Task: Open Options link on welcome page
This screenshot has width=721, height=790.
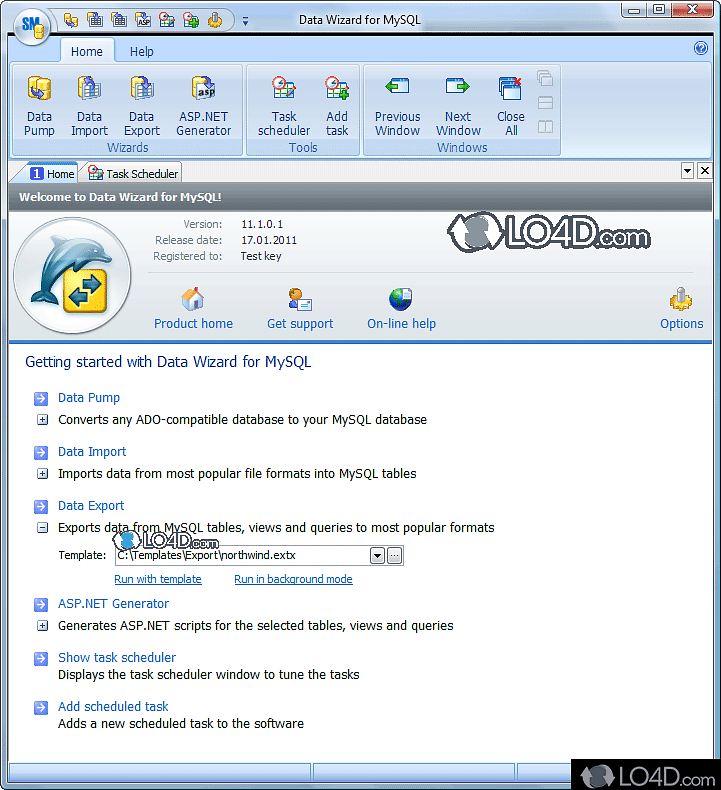Action: [682, 323]
